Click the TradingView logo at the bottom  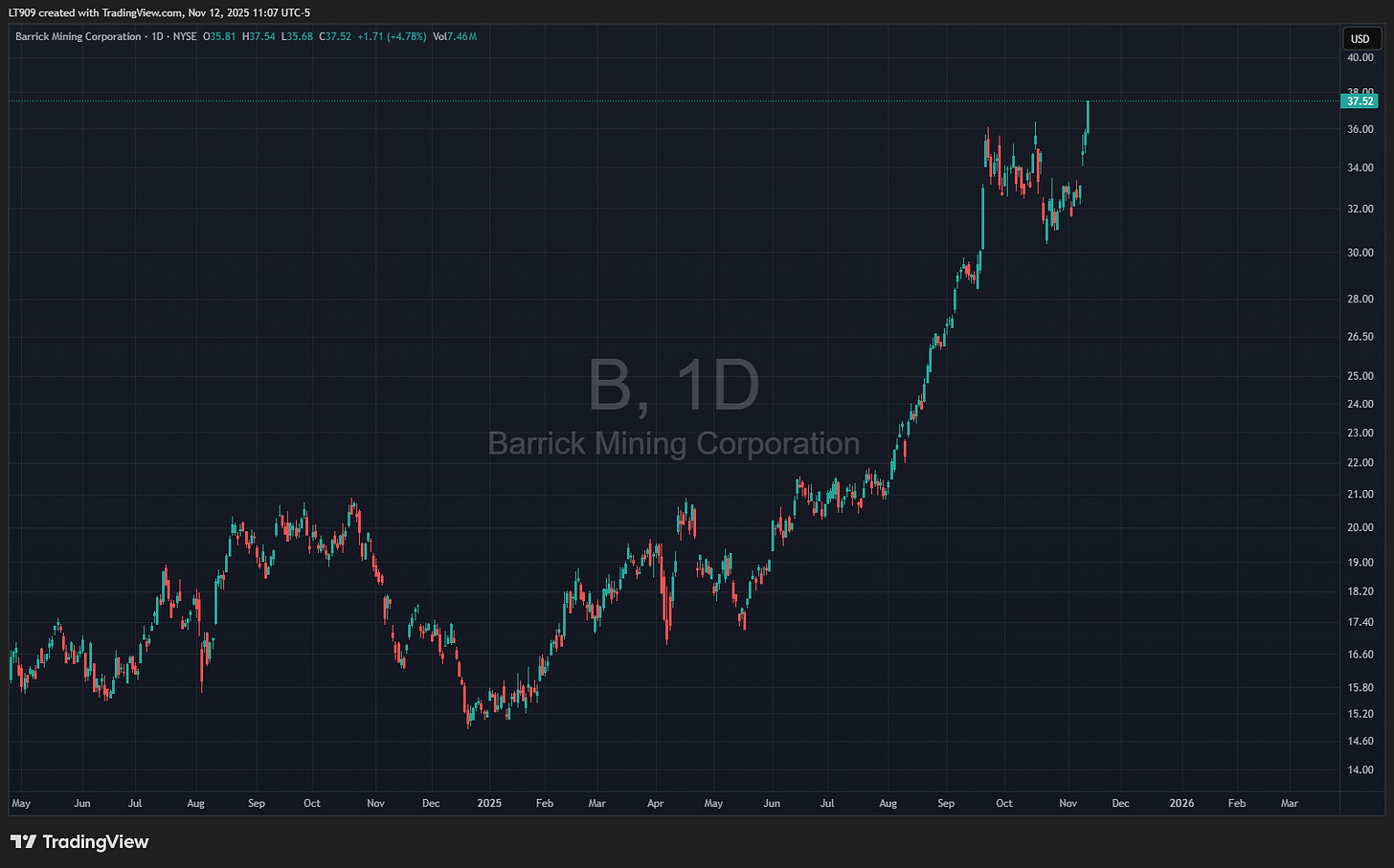point(80,842)
